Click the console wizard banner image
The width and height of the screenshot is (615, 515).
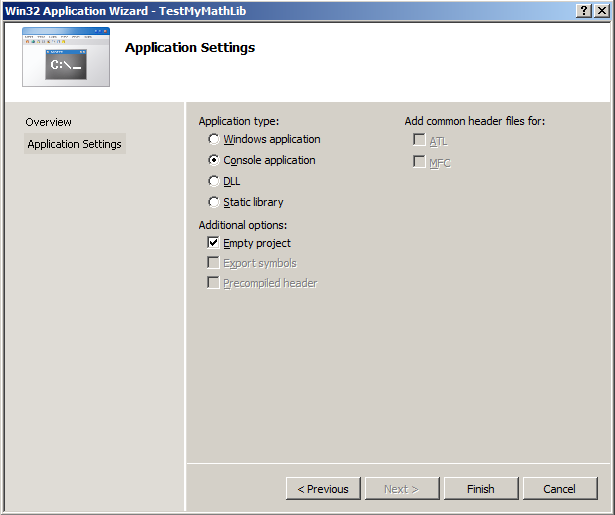pos(66,58)
